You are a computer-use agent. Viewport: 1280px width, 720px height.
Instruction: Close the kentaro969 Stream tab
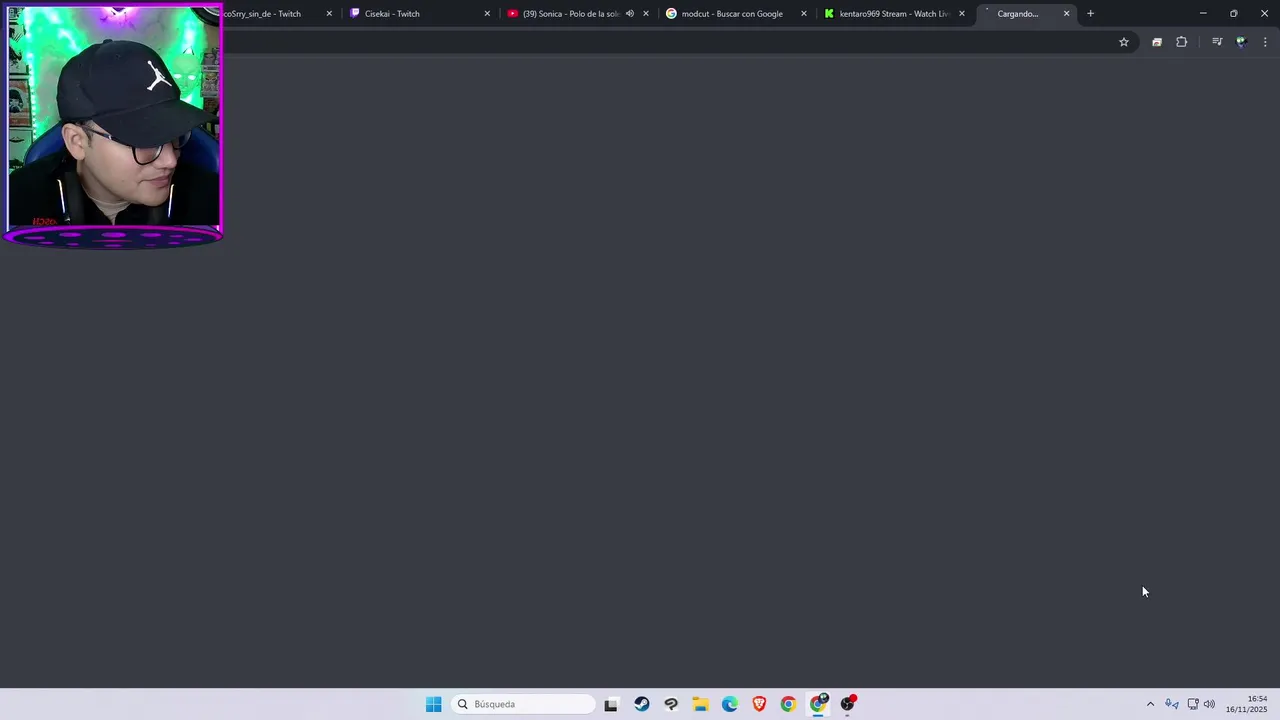click(x=962, y=14)
